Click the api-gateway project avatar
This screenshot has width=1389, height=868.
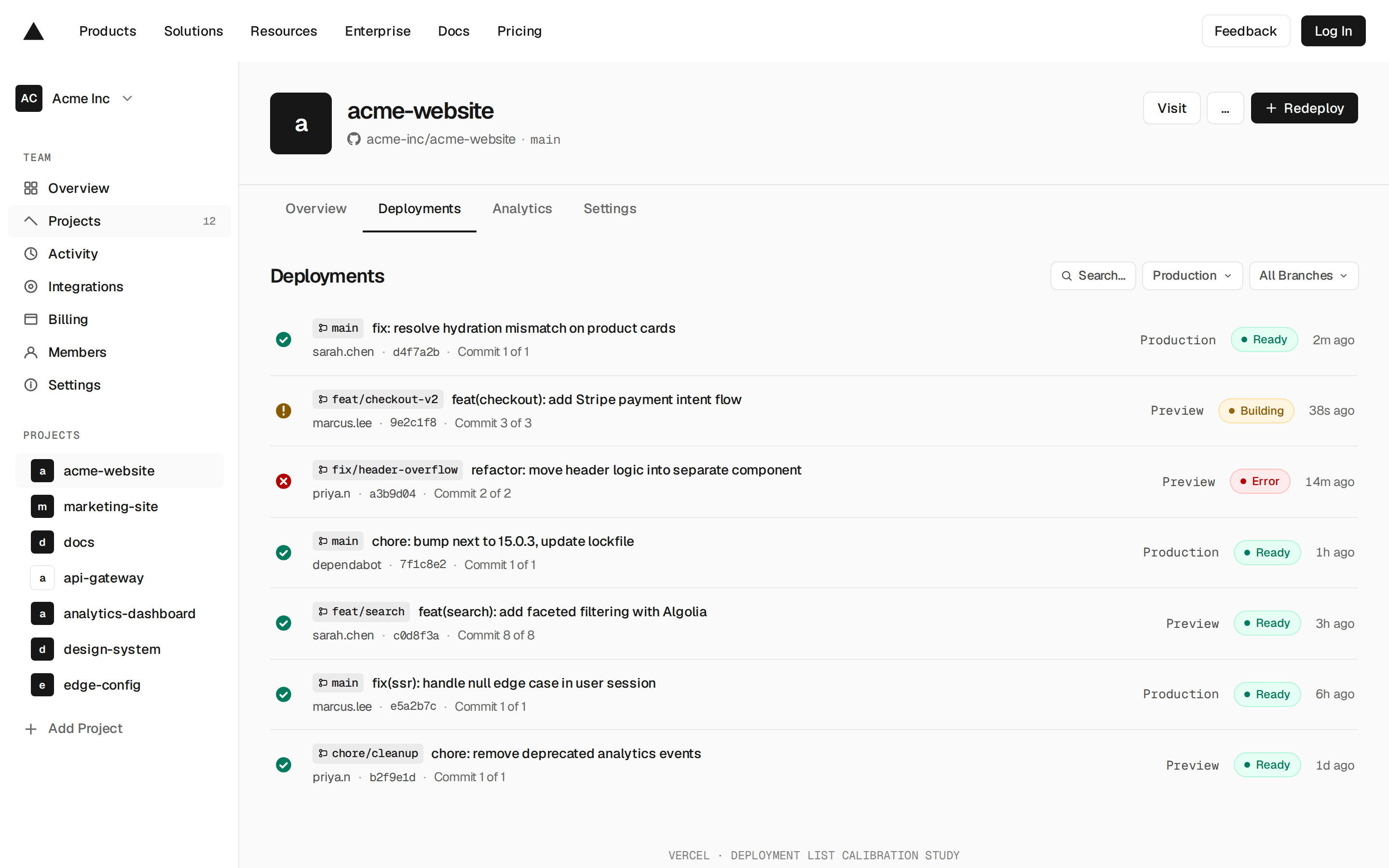(42, 578)
